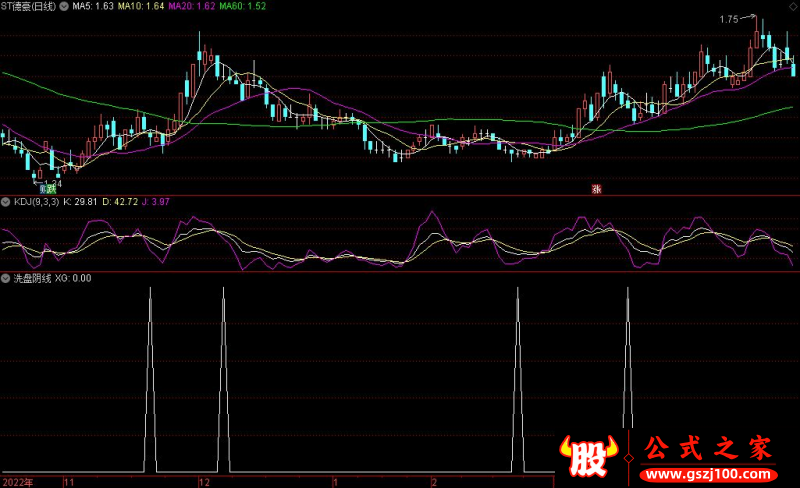Screen dimensions: 800x488
Task: Click the 1.24 low price annotation
Action: 53,182
